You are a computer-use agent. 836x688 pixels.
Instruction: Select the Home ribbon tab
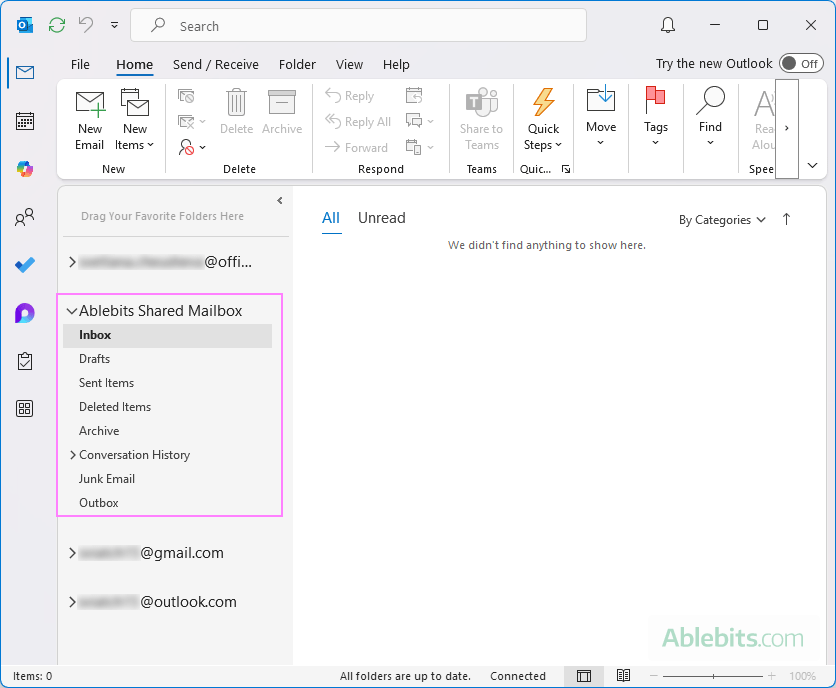[x=134, y=65]
